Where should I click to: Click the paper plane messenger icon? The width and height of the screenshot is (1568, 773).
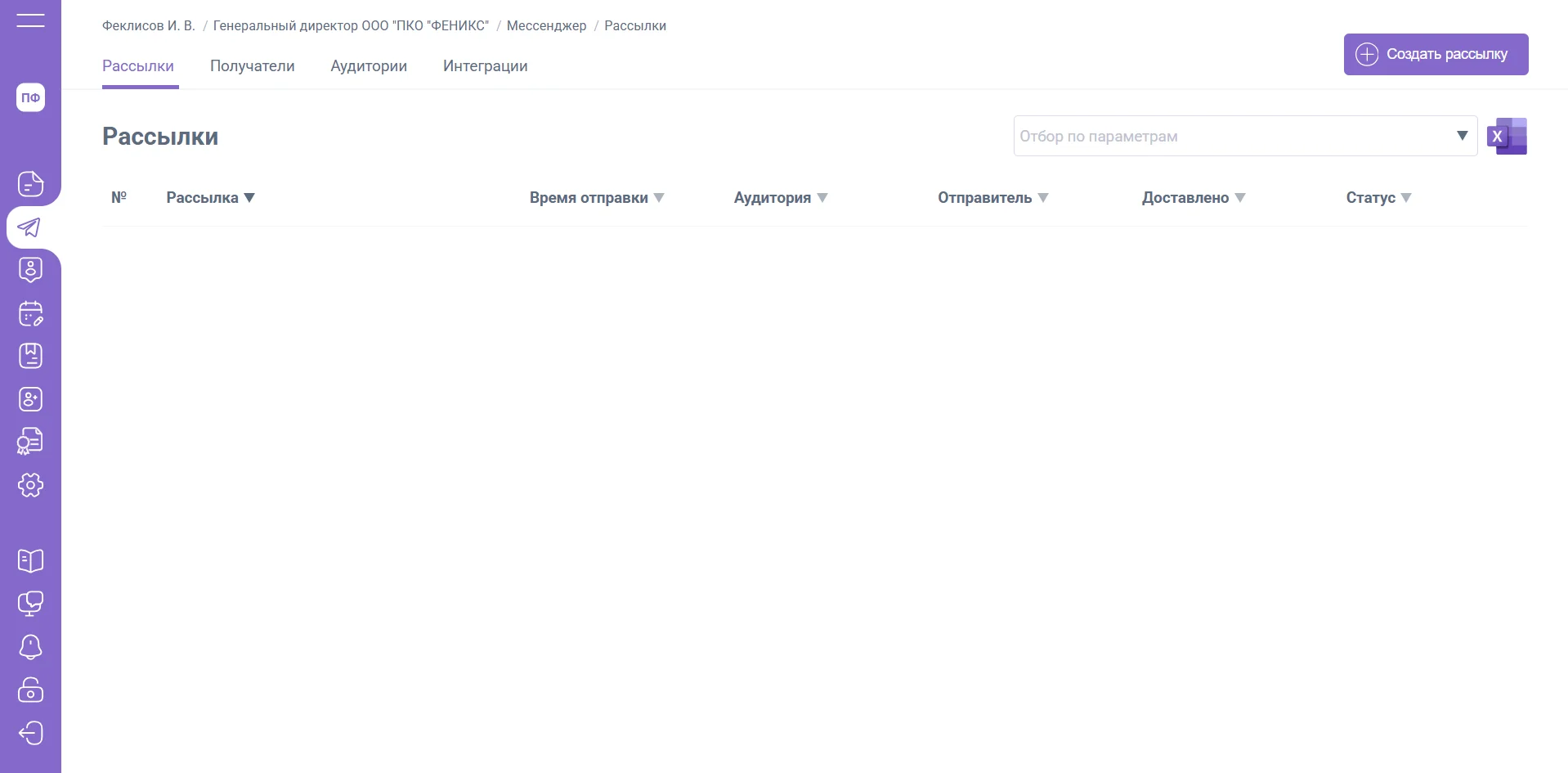click(x=30, y=227)
